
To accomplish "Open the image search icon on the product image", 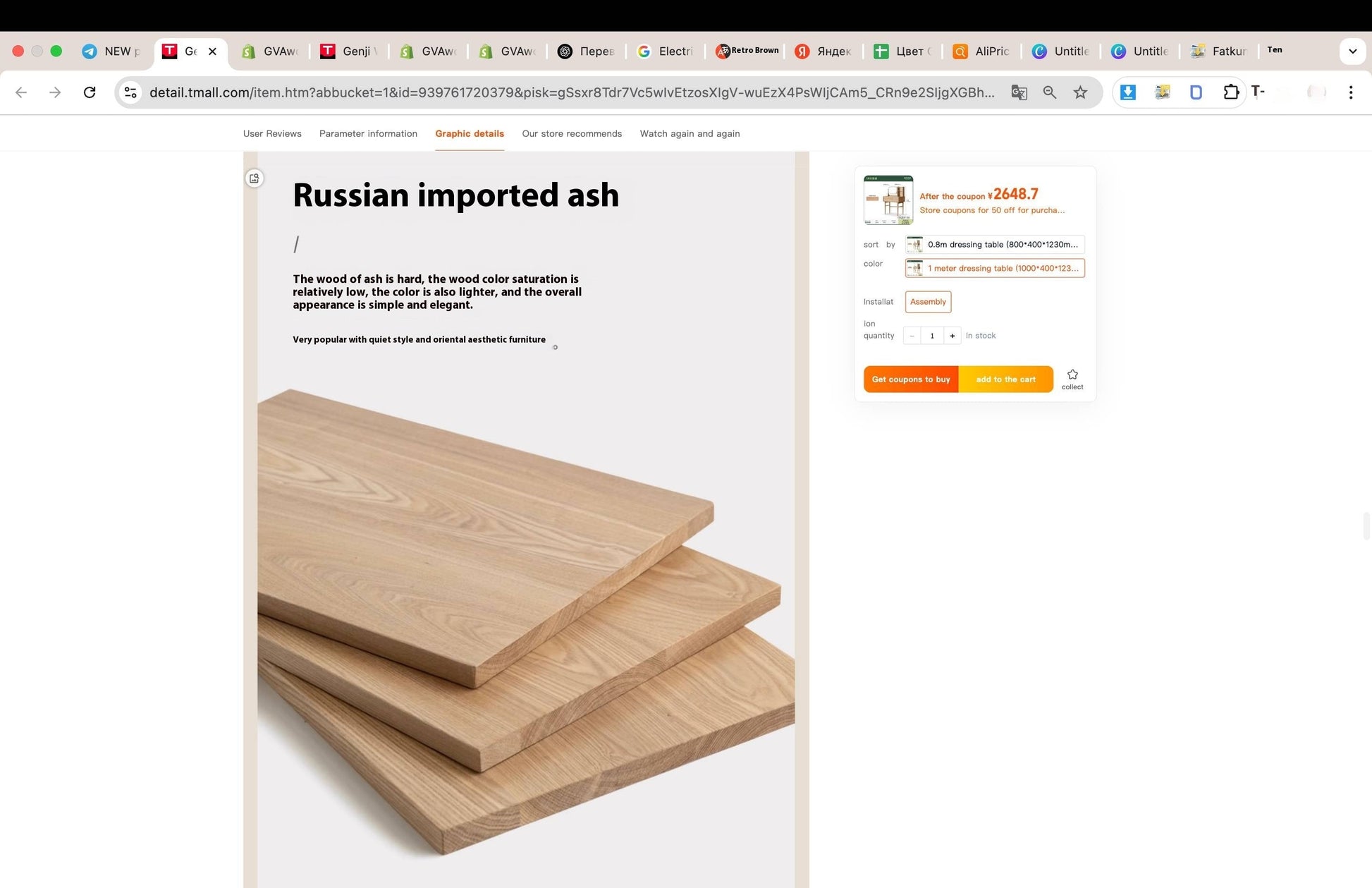I will tap(255, 178).
